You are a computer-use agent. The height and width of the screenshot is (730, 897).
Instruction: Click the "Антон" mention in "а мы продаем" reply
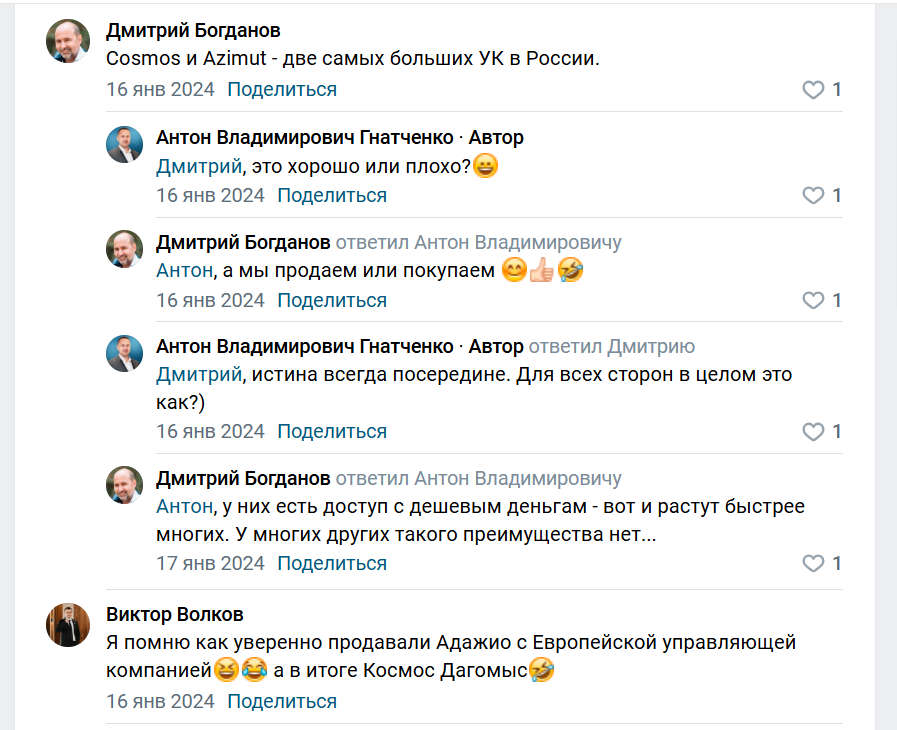click(184, 270)
